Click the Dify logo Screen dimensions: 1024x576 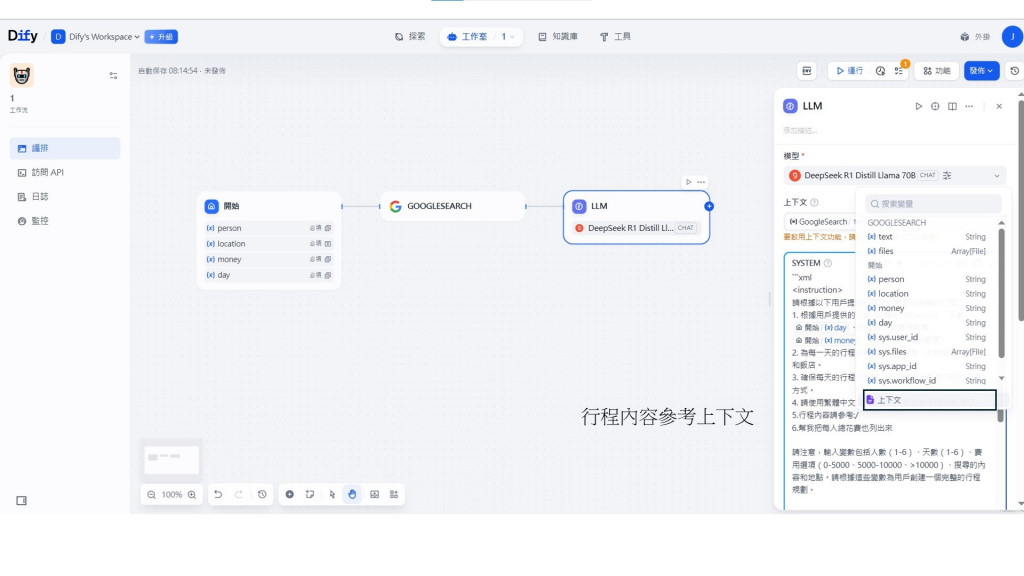coord(23,36)
